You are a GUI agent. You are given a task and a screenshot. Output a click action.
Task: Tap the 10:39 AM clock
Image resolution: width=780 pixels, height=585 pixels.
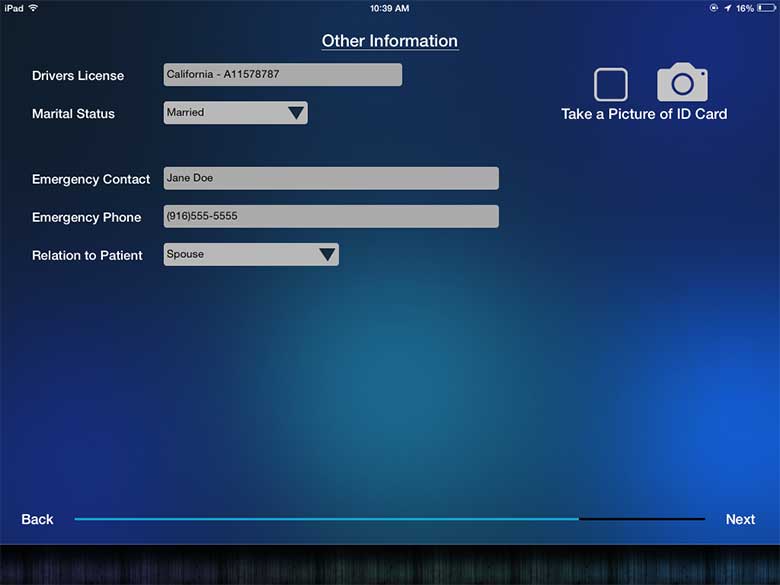click(x=390, y=8)
